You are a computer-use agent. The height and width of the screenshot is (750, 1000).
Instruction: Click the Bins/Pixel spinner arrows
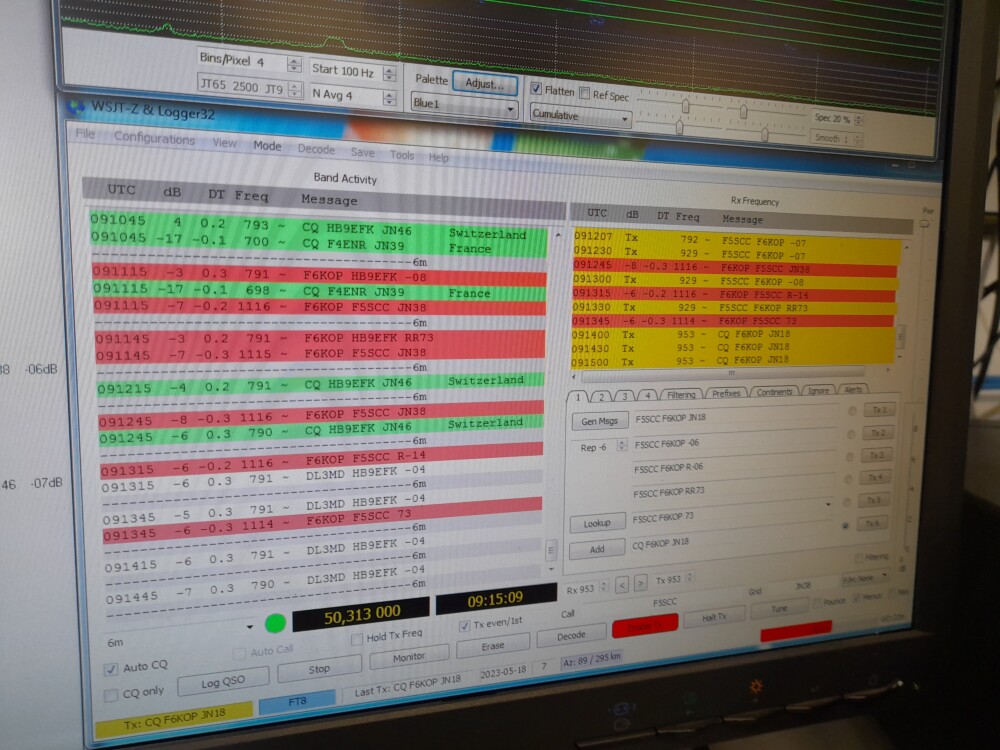click(293, 64)
